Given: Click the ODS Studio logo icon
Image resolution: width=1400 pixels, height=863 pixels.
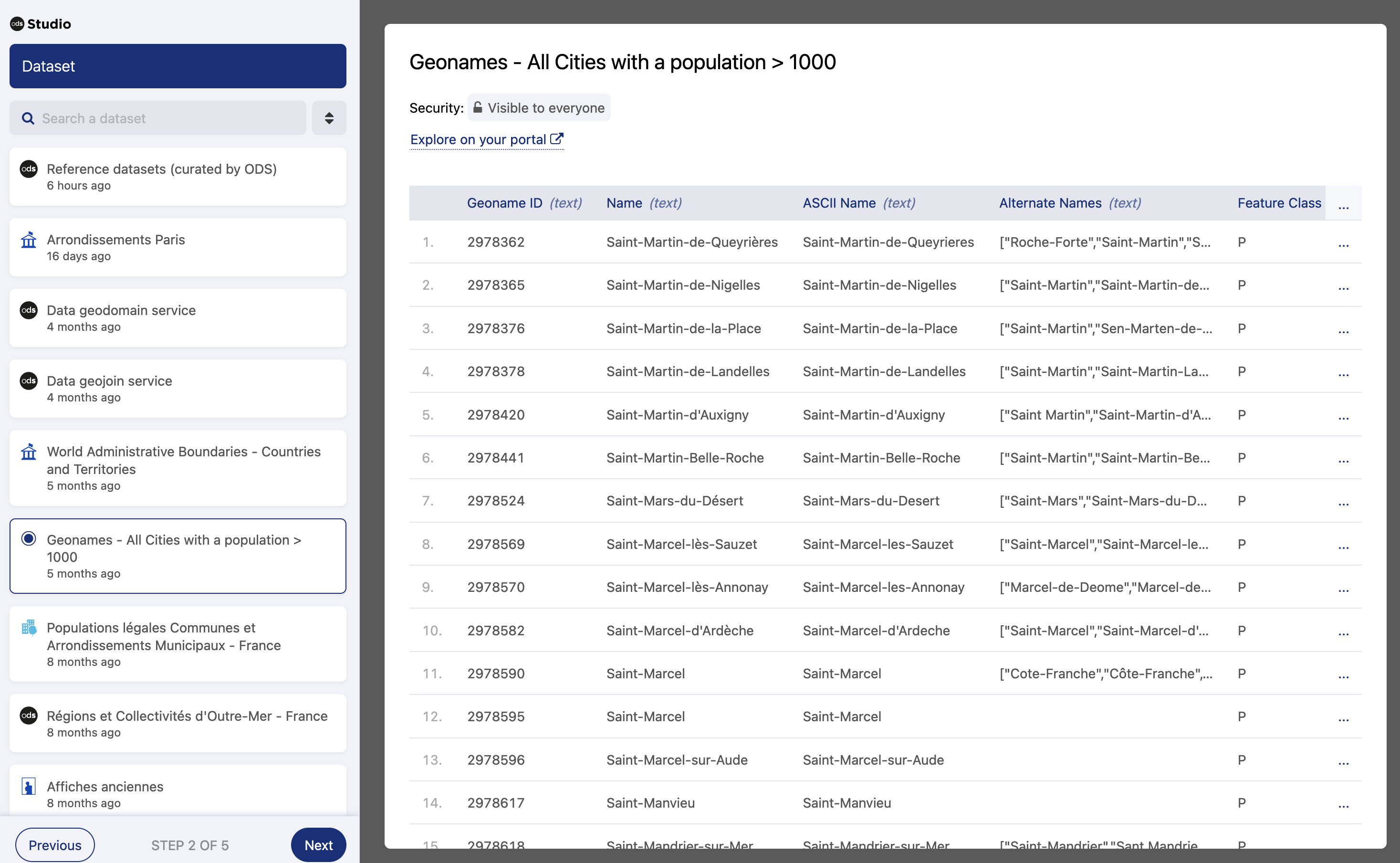Looking at the screenshot, I should 17,23.
